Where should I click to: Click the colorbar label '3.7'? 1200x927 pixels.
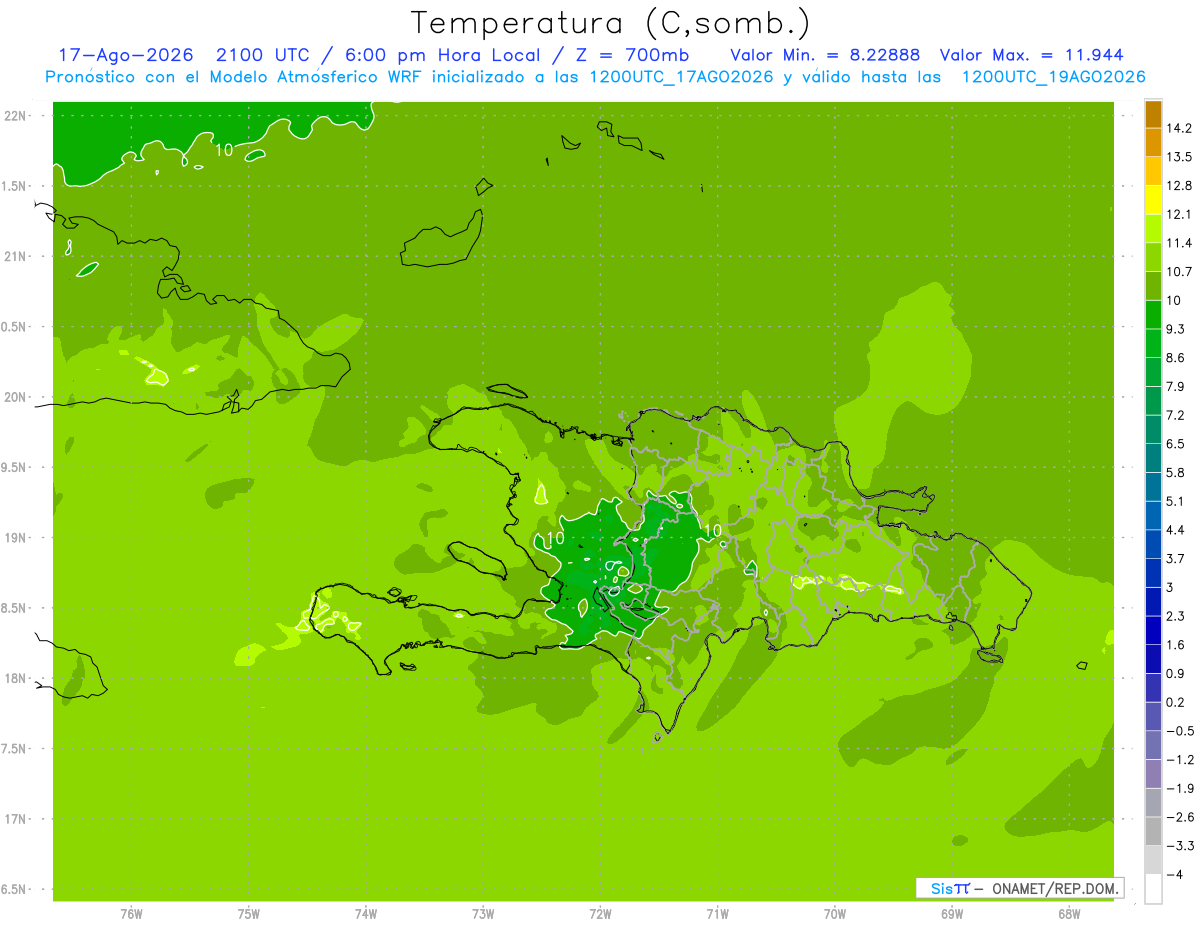point(1176,558)
